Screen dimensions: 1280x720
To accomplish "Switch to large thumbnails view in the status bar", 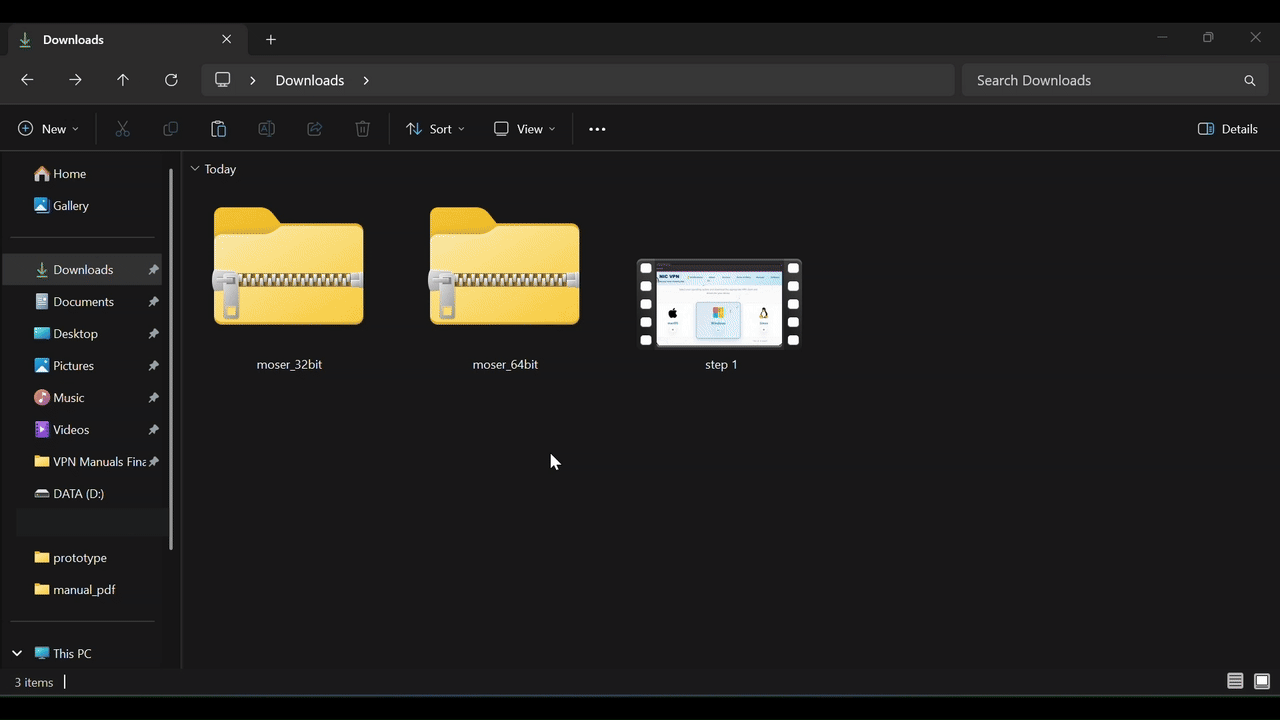I will click(1262, 681).
